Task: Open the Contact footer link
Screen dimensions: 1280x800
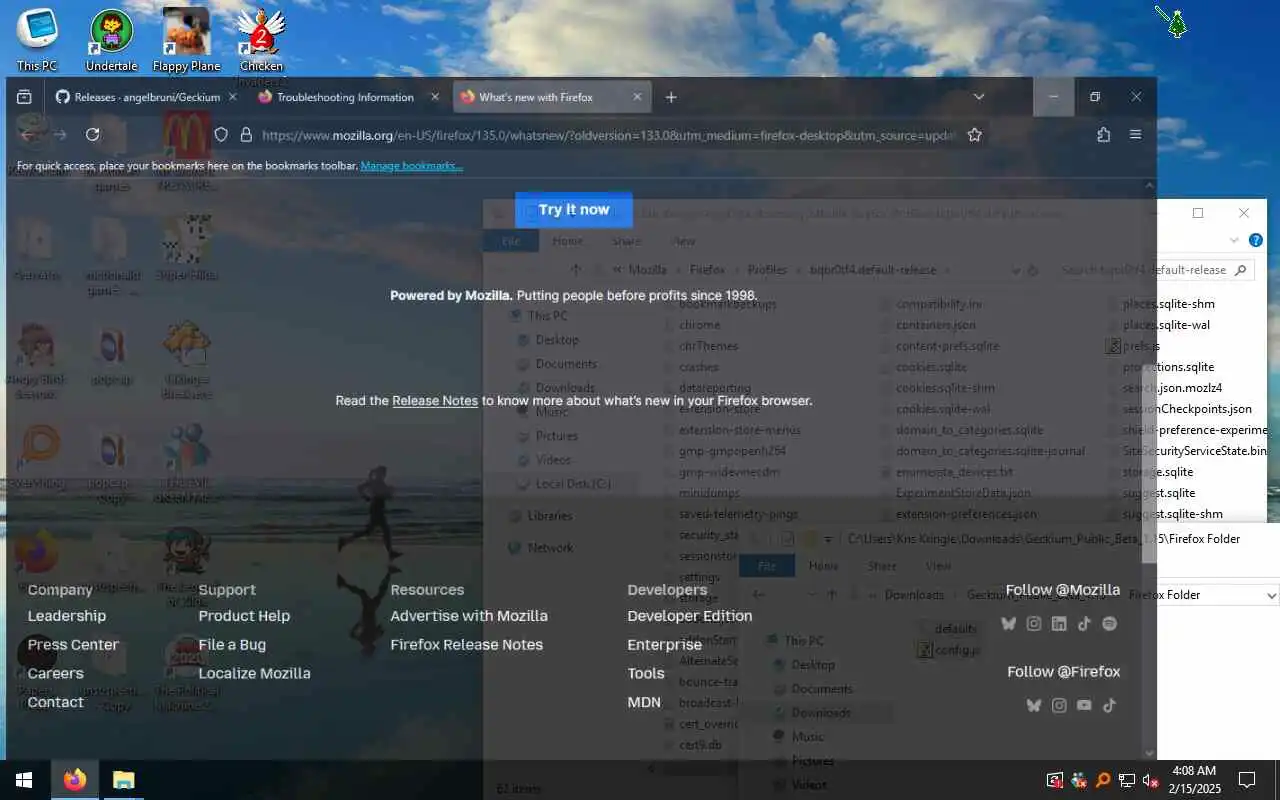Action: pyautogui.click(x=56, y=702)
